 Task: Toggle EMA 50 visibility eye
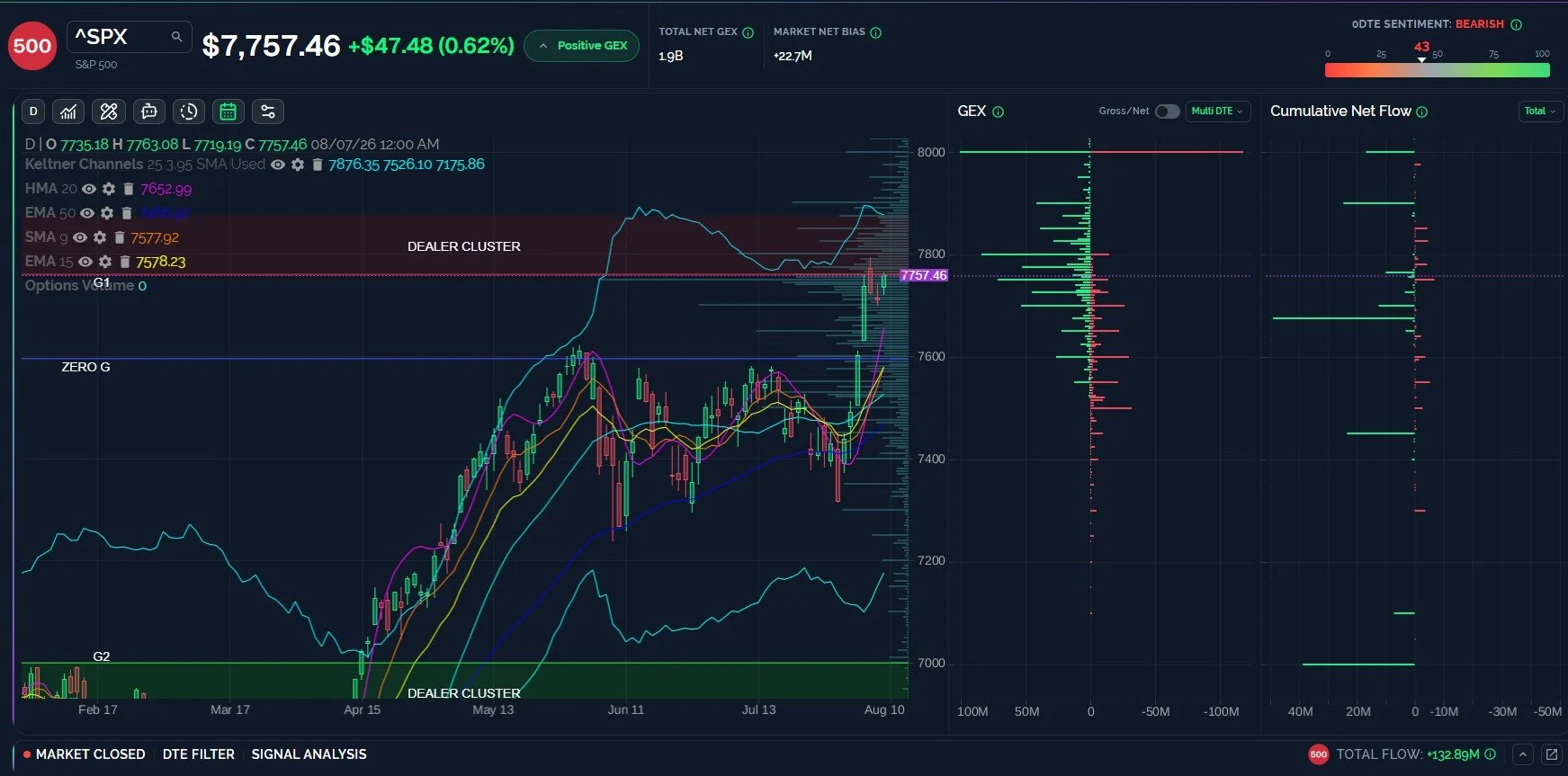coord(87,213)
